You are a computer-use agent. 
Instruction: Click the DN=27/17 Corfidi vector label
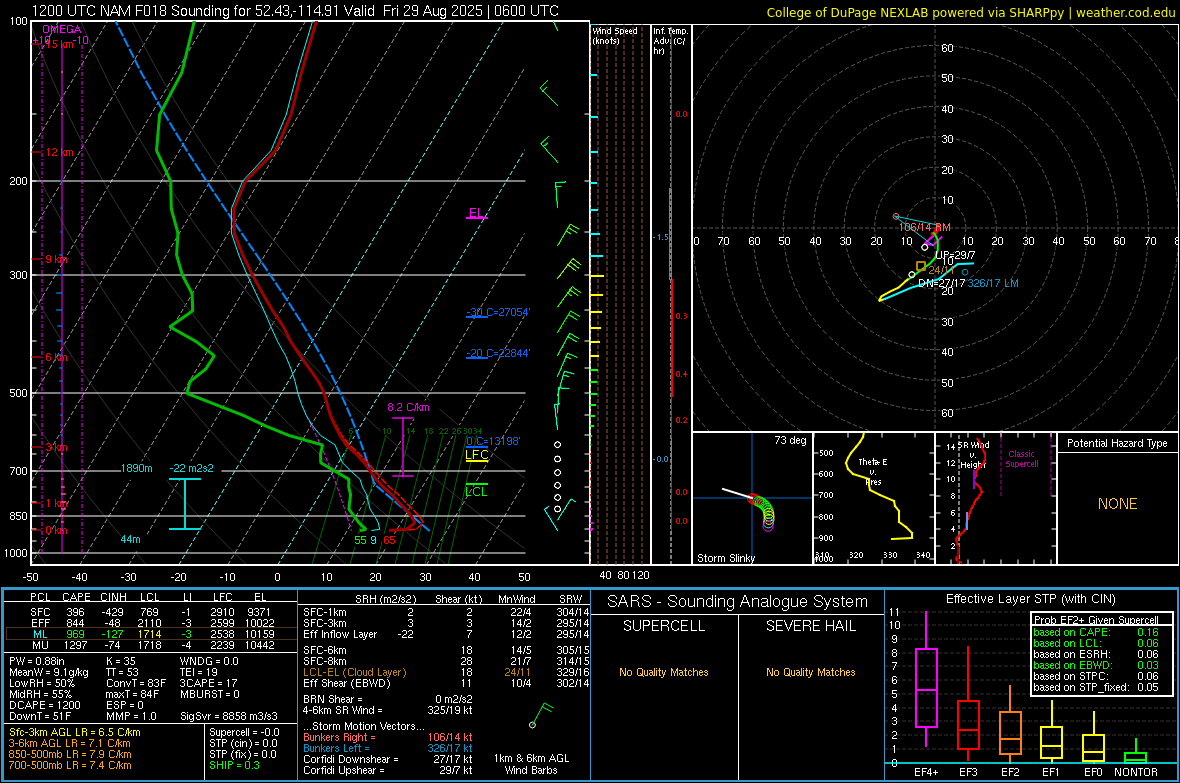[941, 283]
